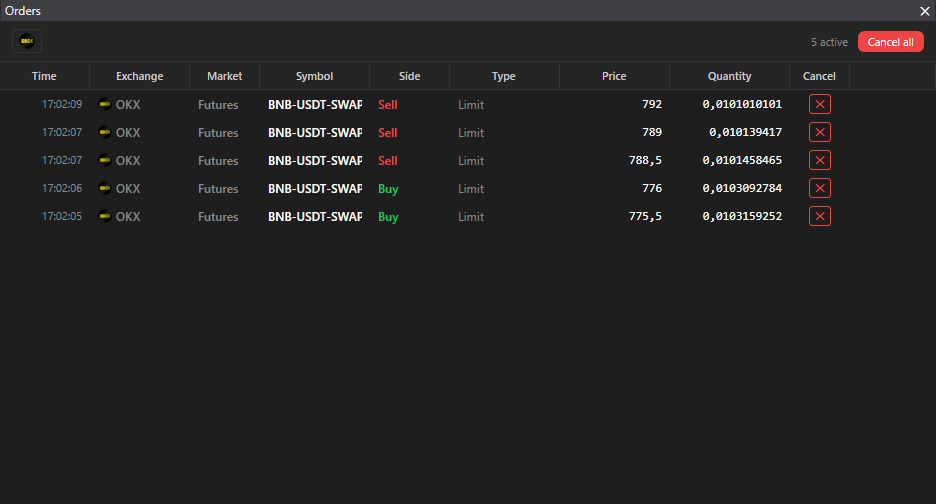The height and width of the screenshot is (504, 936).
Task: Click quantity 0,0103159252
Action: point(742,216)
